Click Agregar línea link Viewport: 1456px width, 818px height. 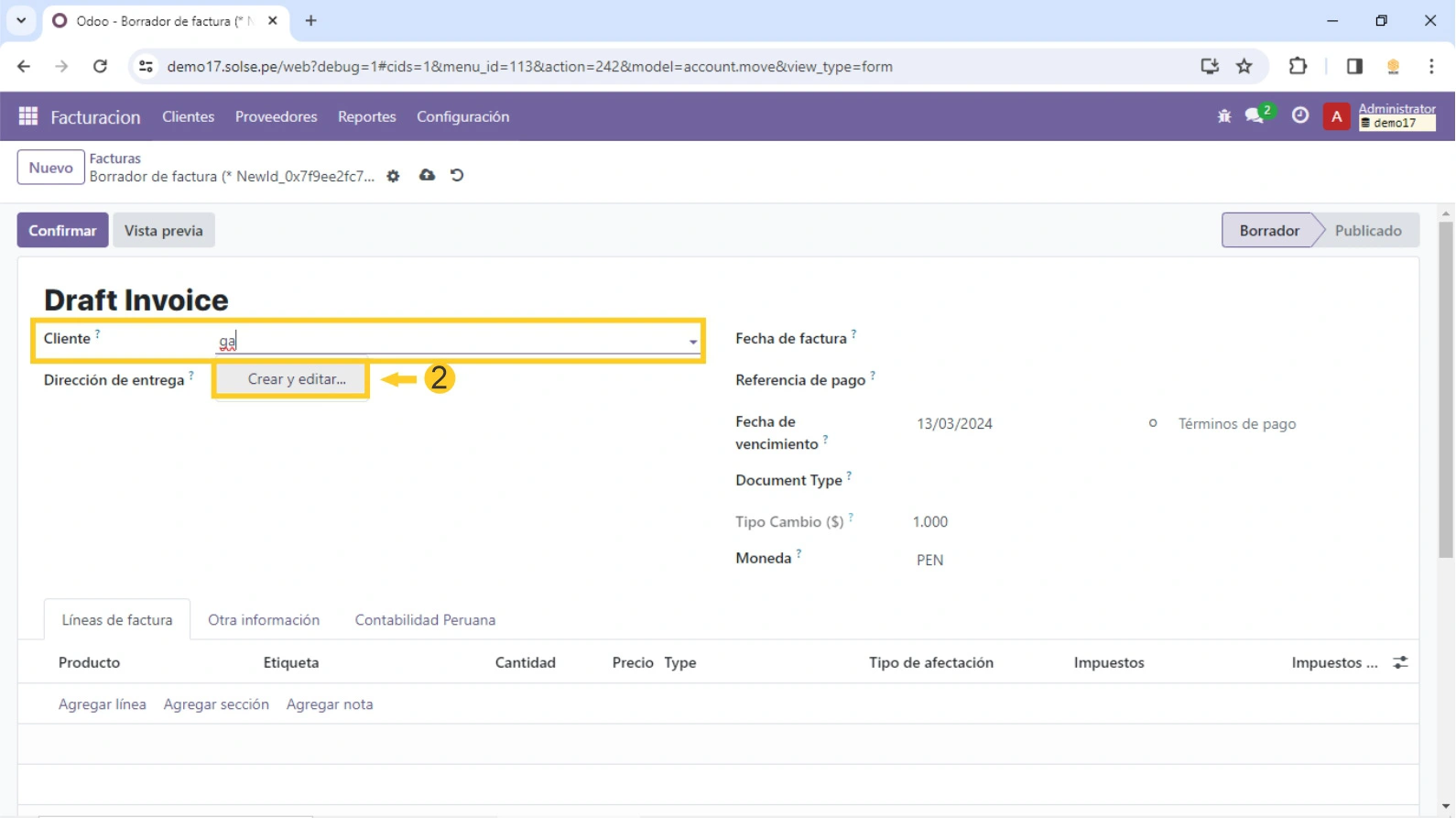[x=102, y=704]
